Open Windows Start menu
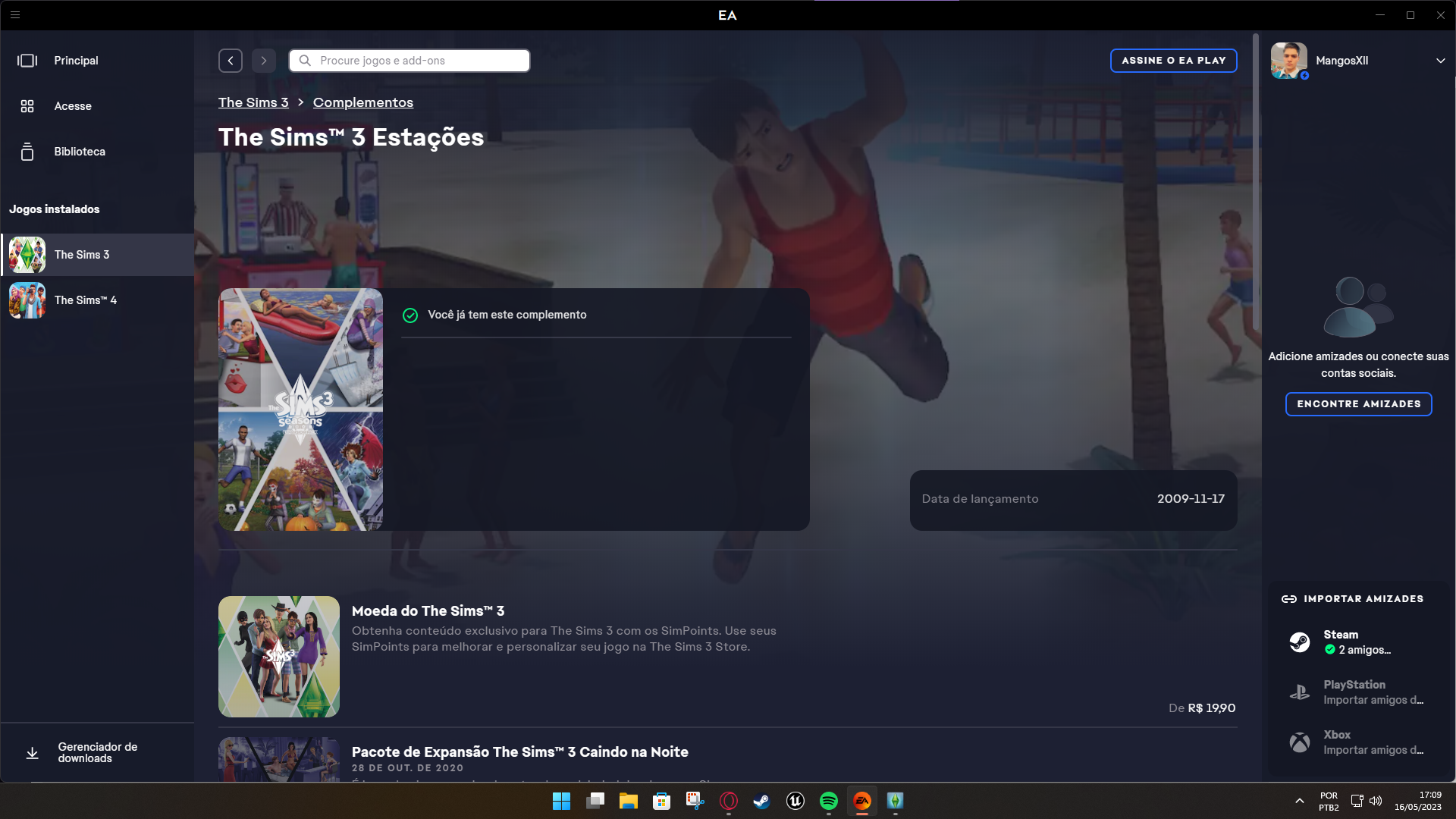1456x819 pixels. (x=561, y=801)
